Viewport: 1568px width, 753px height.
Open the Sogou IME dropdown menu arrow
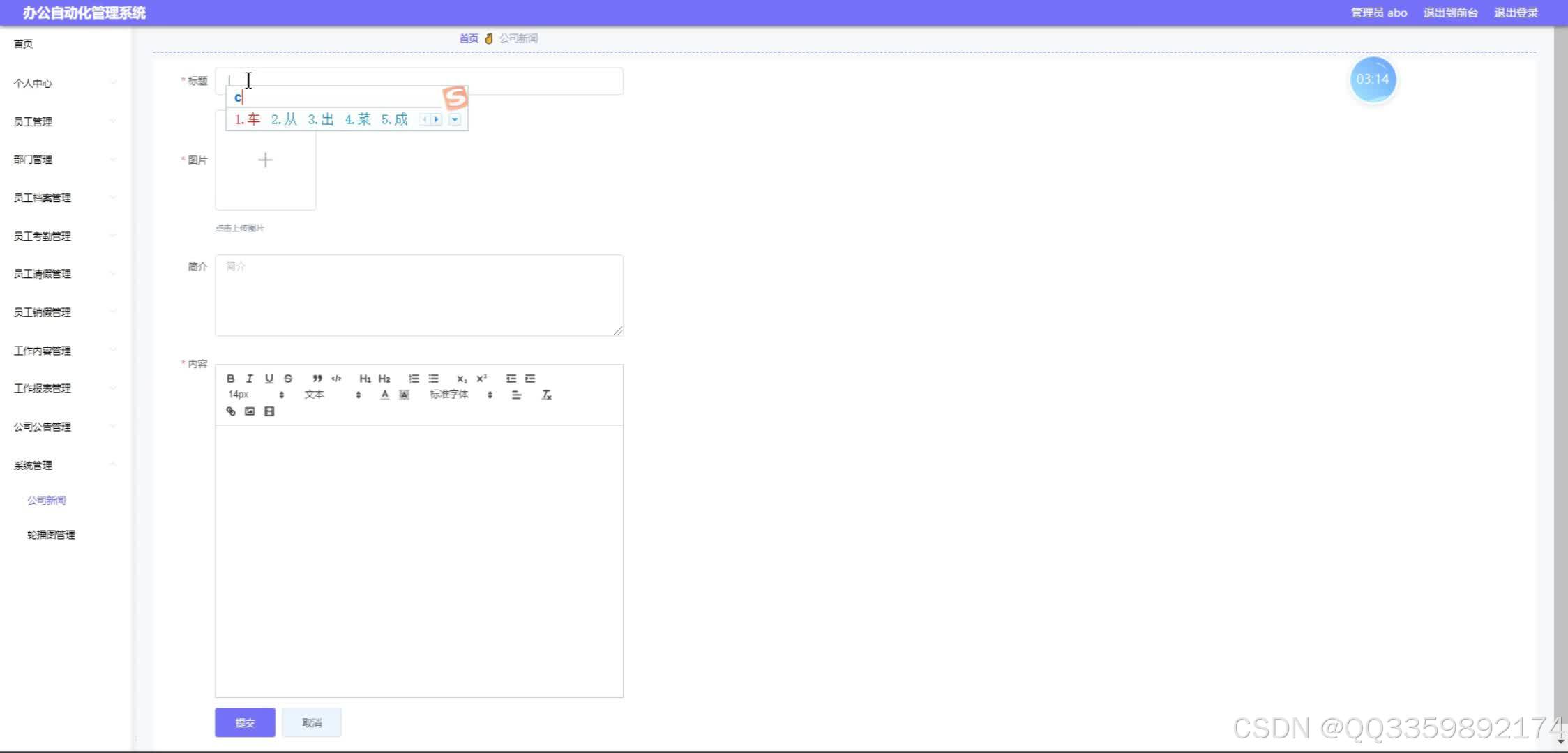455,119
